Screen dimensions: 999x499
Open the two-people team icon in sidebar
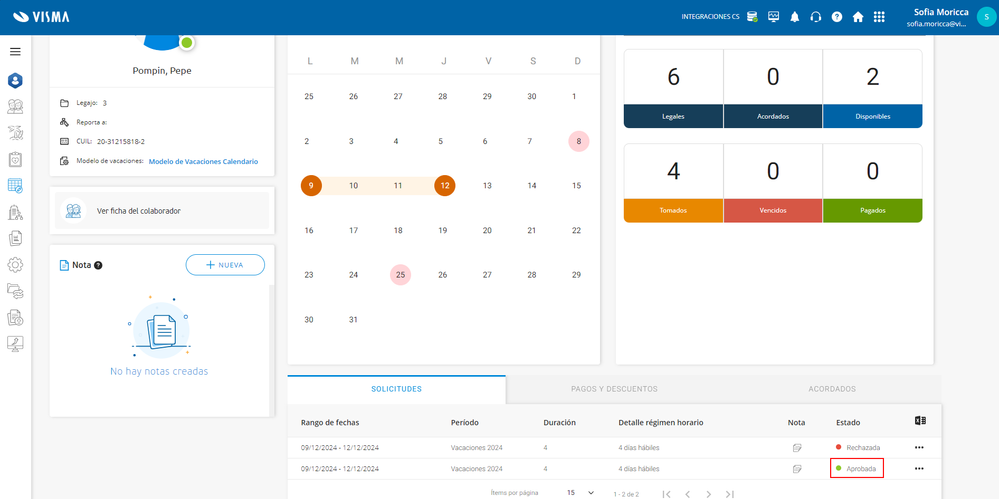15,106
